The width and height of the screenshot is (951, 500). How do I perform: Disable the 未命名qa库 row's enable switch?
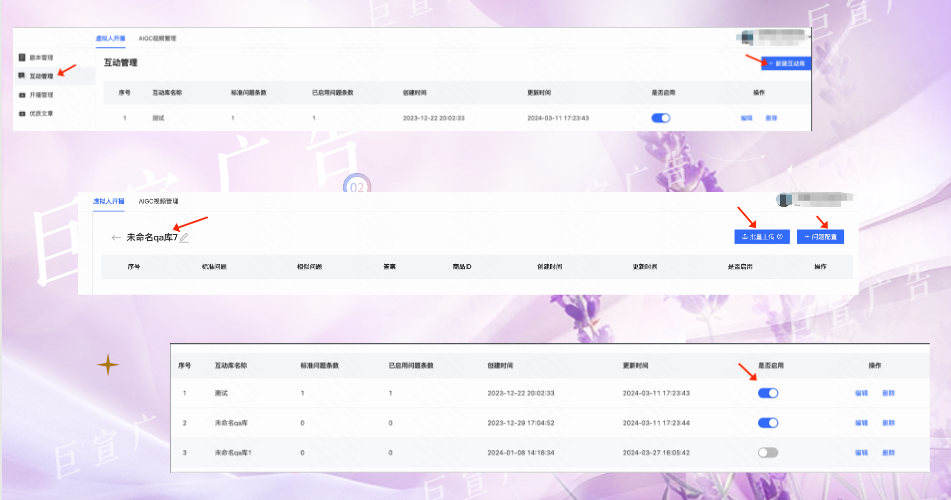pos(768,423)
